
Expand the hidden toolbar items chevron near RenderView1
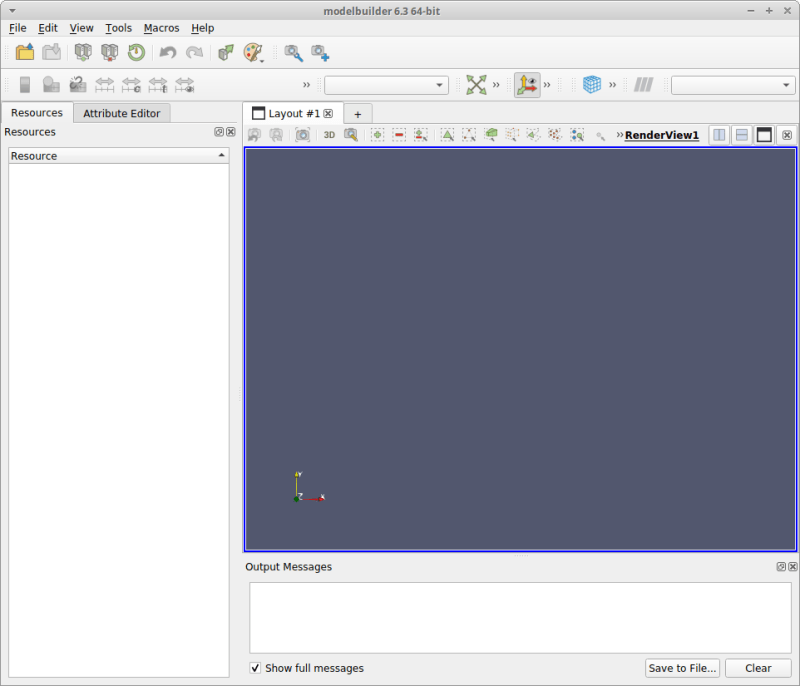click(619, 134)
